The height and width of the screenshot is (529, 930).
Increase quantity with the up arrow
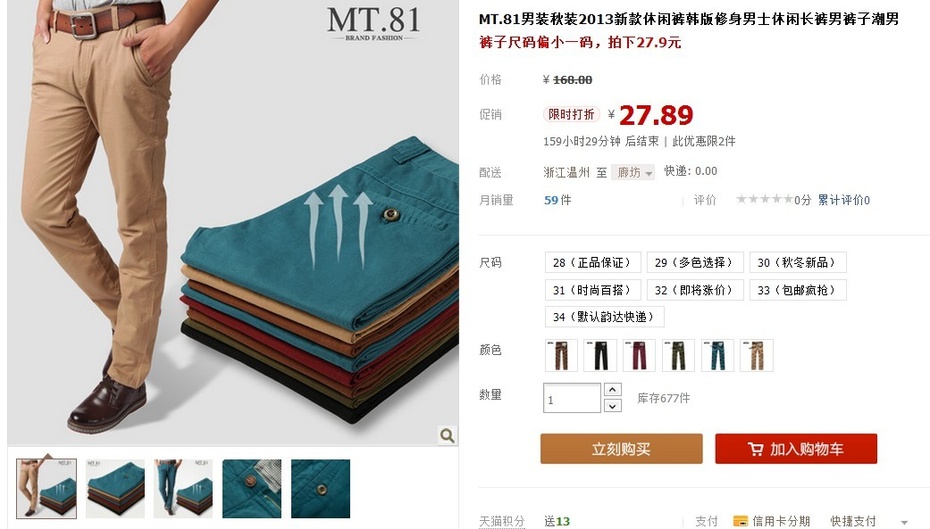pos(613,390)
